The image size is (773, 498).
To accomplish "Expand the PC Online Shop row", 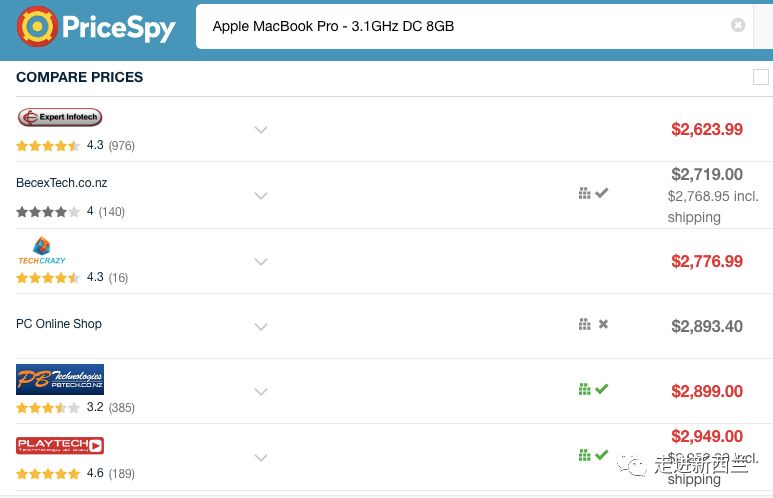I will [261, 327].
